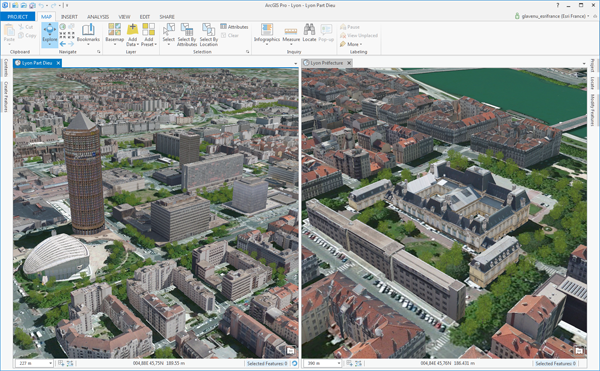Image resolution: width=600 pixels, height=371 pixels.
Task: Click the Redo arrow in quick access toolbar
Action: (53, 5)
